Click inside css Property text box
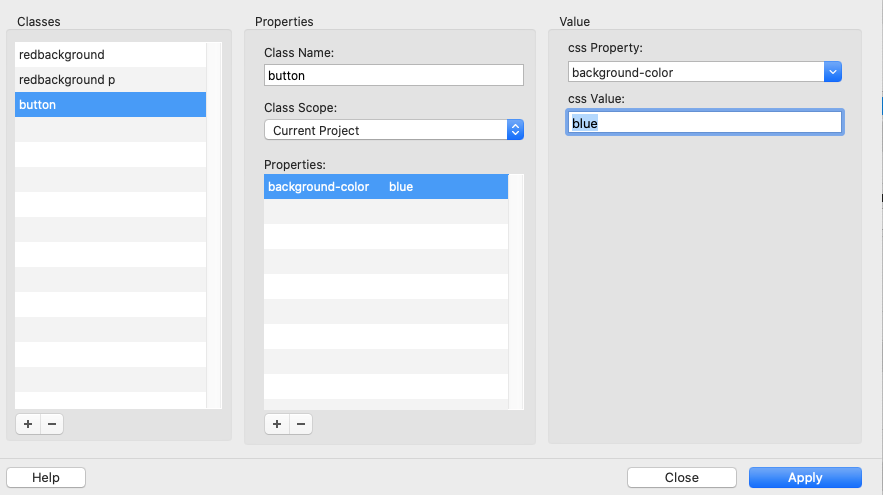 [695, 72]
